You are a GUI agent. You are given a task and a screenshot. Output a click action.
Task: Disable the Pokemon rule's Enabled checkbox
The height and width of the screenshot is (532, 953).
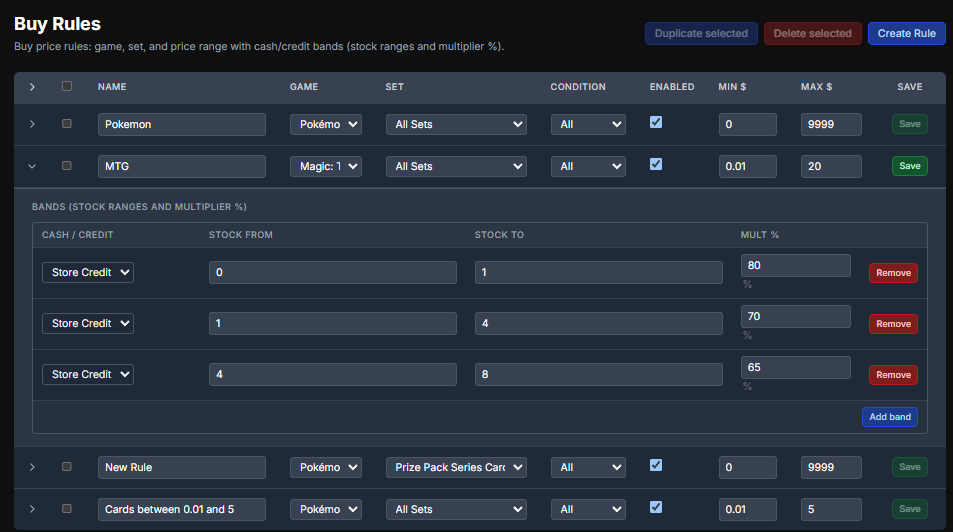click(x=656, y=122)
